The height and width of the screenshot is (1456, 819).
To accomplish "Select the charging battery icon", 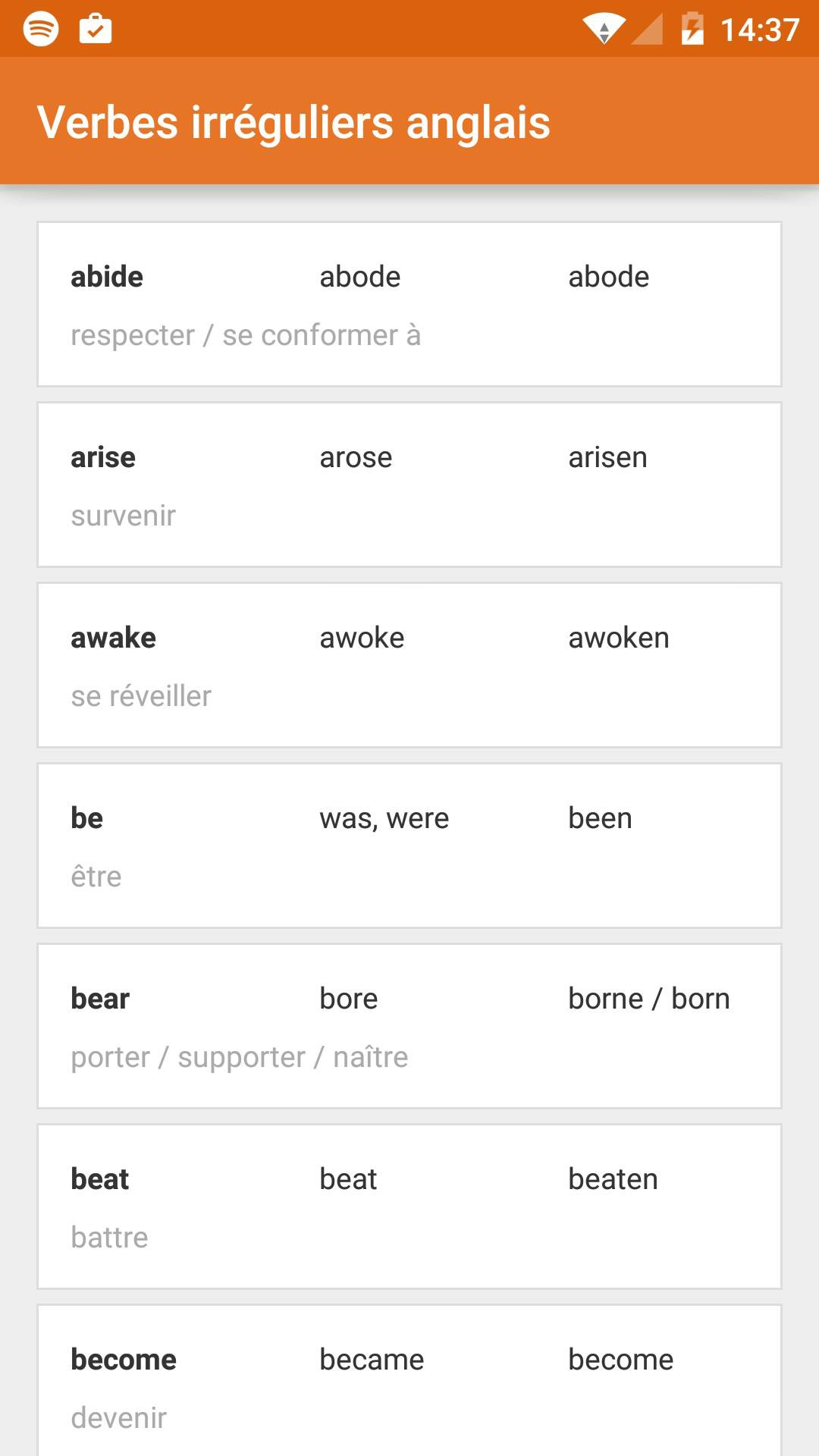I will [x=692, y=29].
